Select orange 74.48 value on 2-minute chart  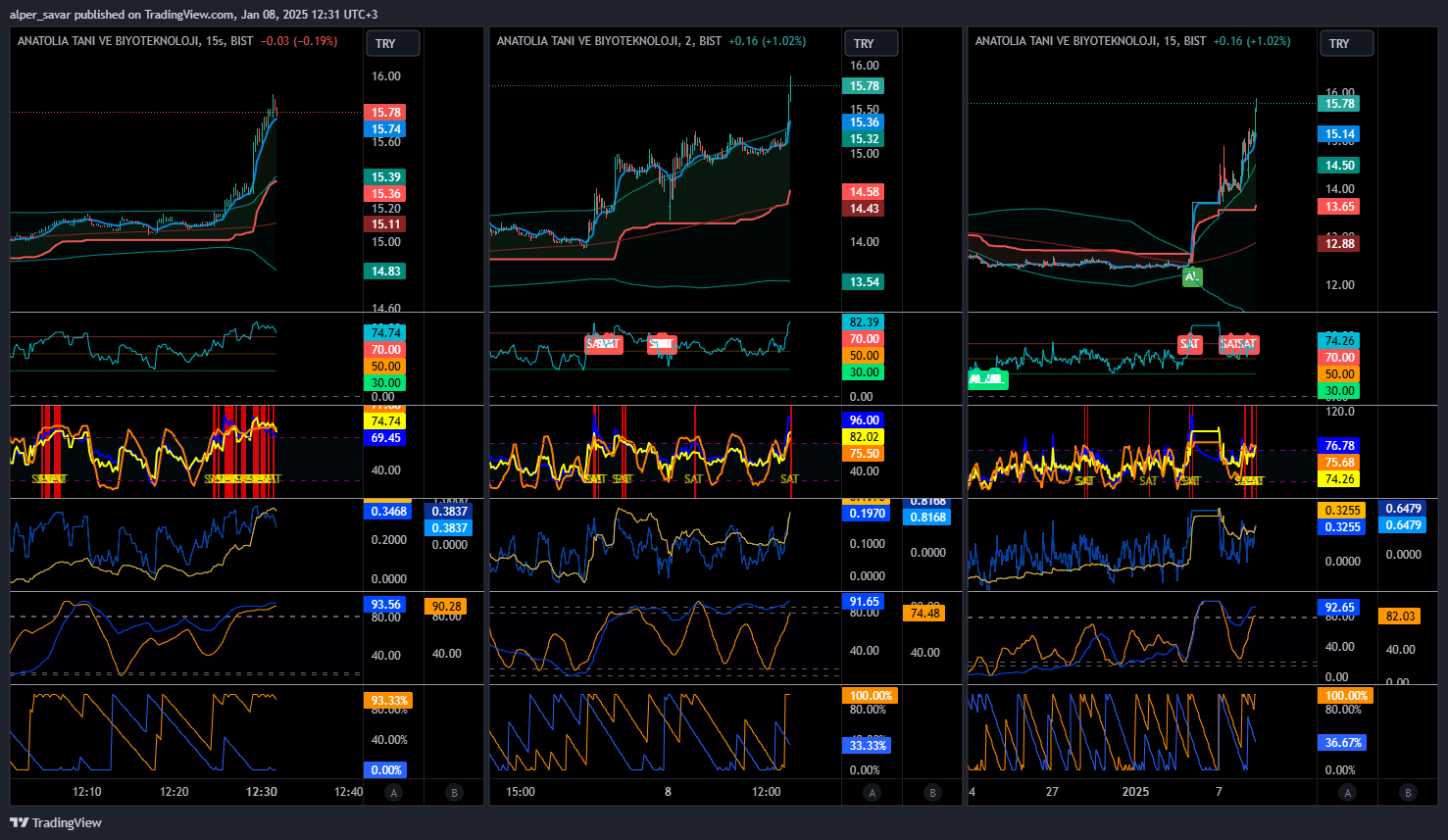(x=925, y=614)
